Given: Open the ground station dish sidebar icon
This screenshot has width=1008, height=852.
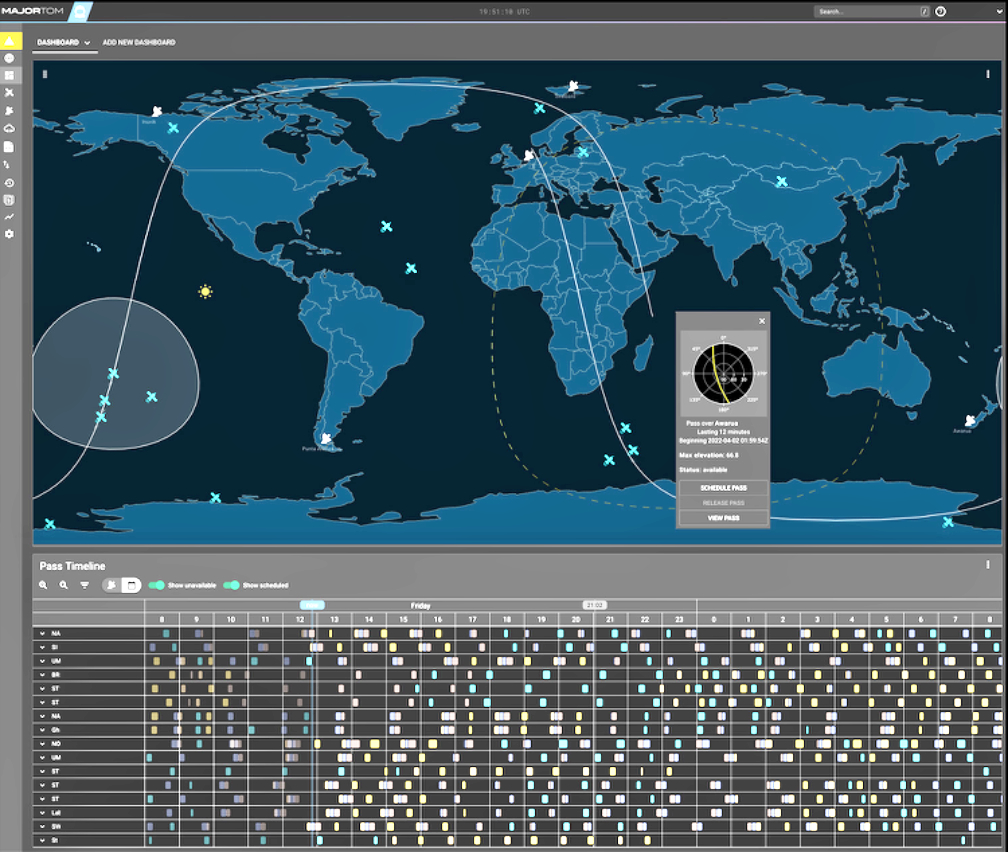Looking at the screenshot, I should point(9,111).
